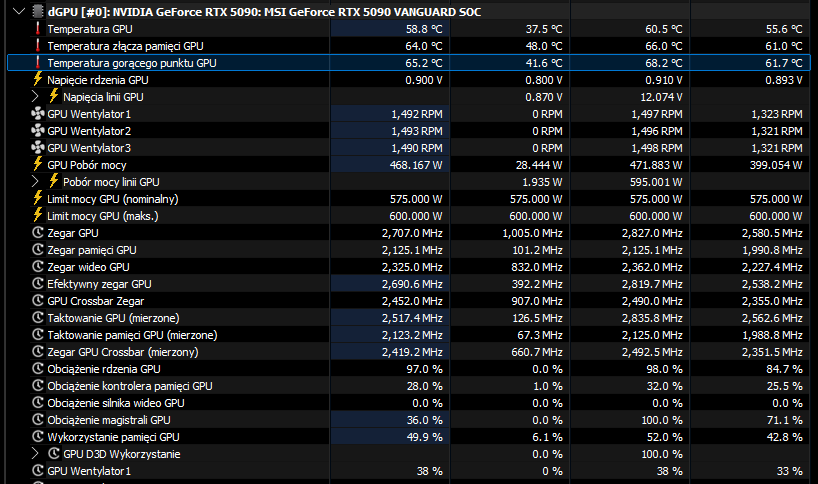
Task: Click the clock icon beside Obciążenie rdzenia GPU
Action: click(38, 368)
